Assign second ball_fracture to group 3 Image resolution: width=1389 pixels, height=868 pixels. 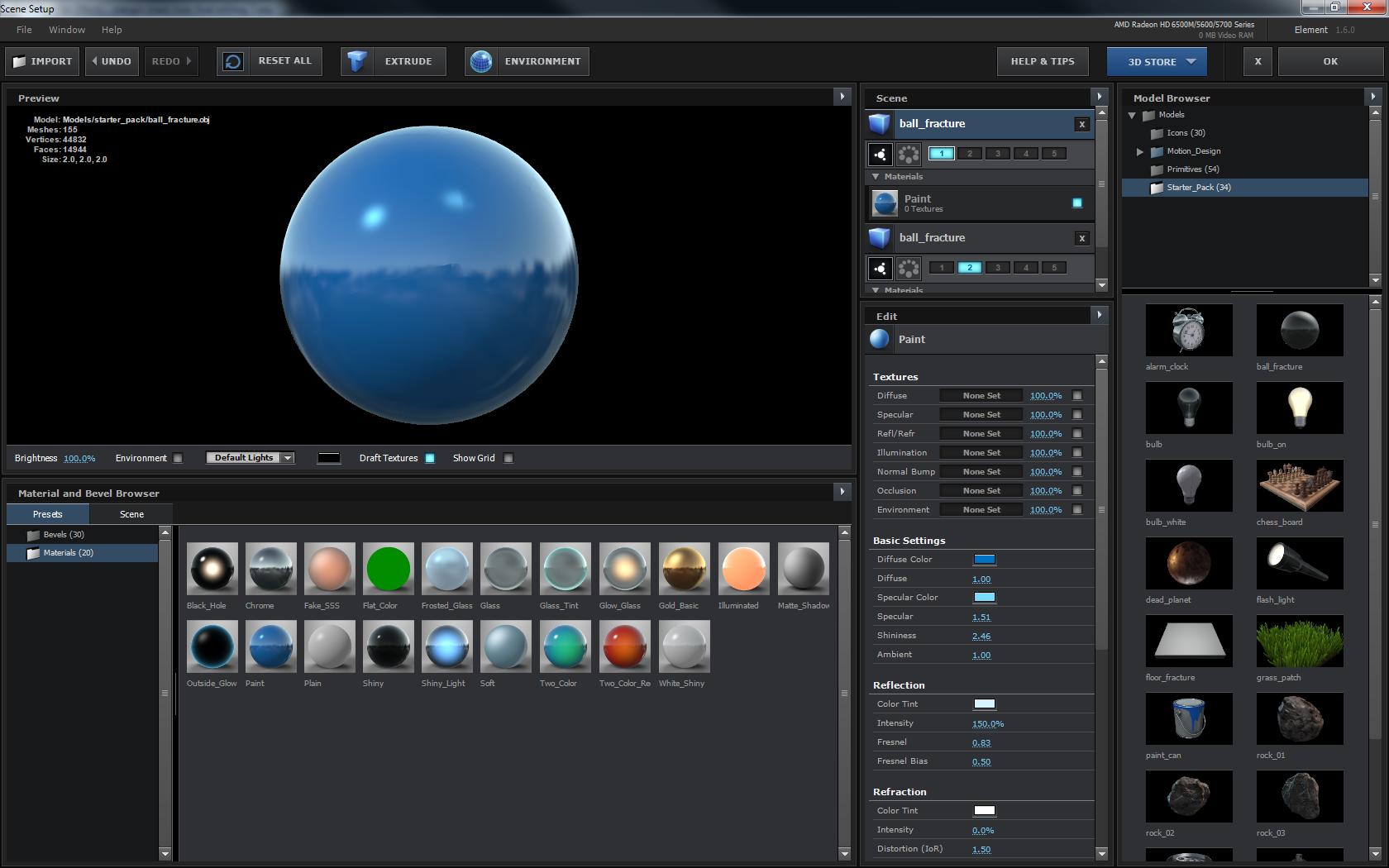point(998,268)
